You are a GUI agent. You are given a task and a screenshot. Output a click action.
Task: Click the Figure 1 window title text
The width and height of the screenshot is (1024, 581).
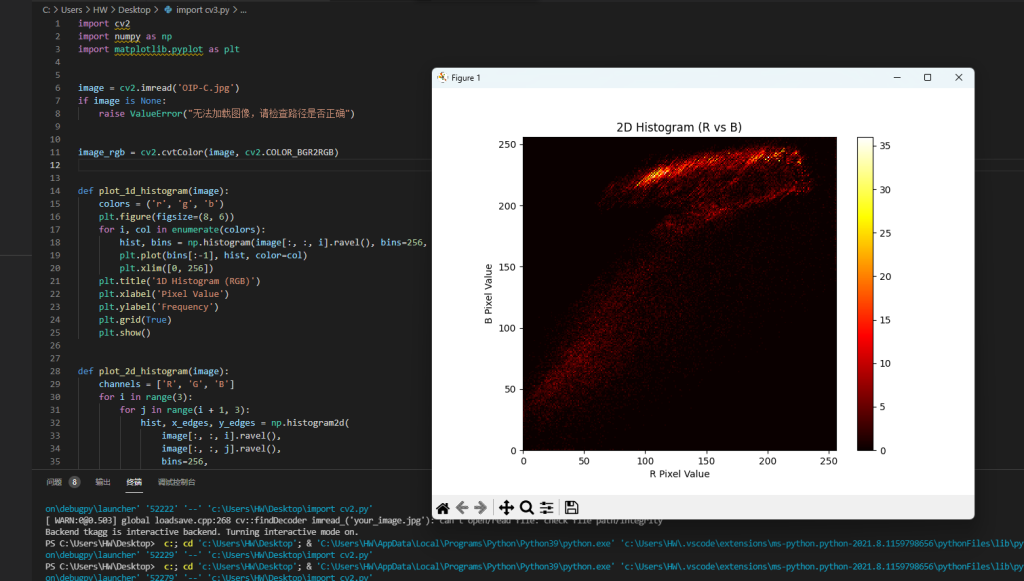click(x=466, y=78)
